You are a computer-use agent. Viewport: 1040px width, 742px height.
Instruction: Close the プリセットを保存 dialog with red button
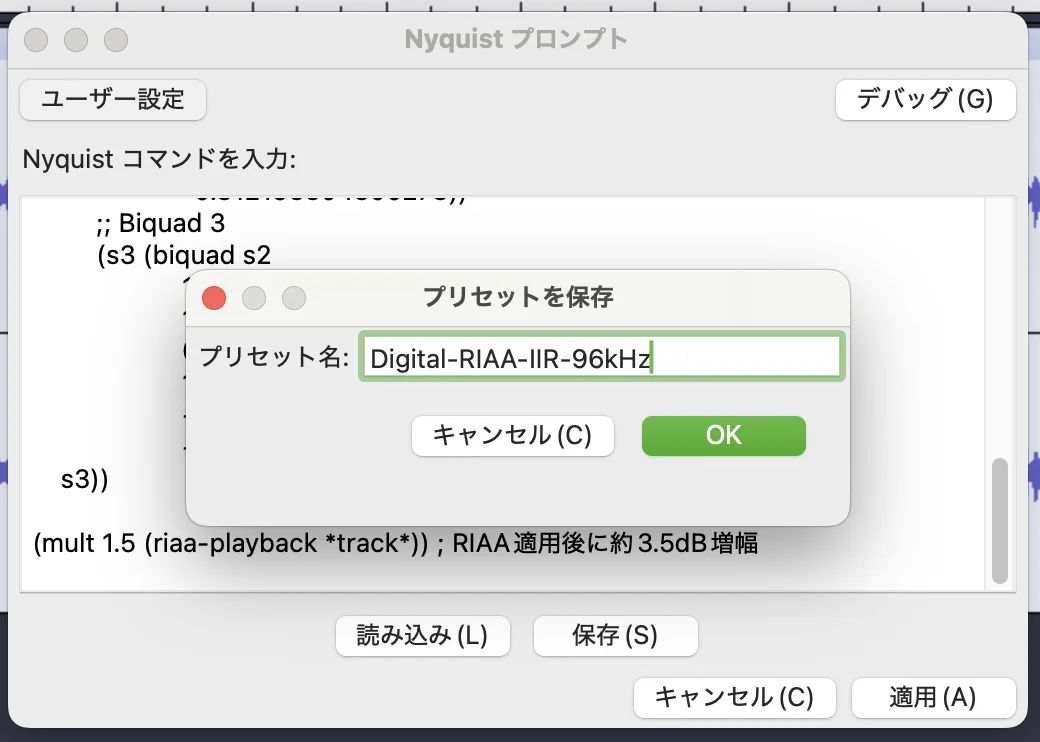click(x=214, y=298)
